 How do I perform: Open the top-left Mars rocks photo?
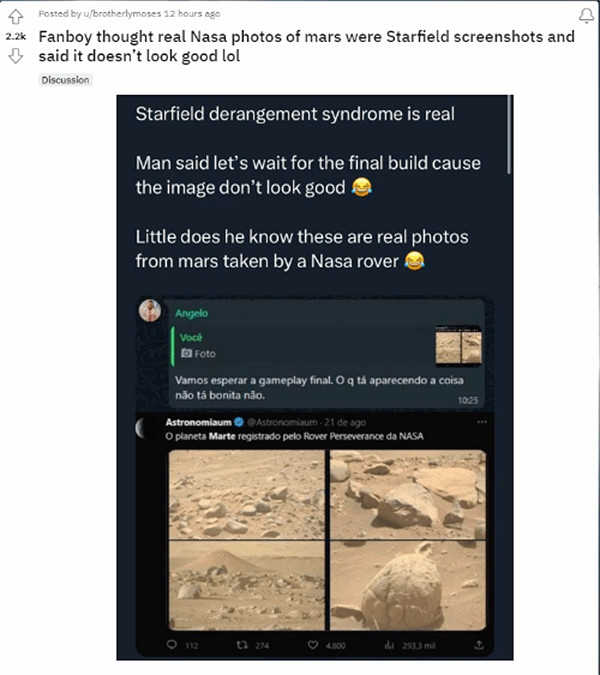tap(244, 495)
